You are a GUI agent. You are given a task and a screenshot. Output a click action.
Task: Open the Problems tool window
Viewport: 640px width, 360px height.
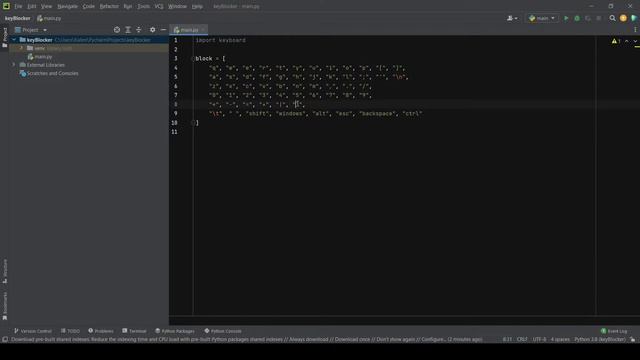pos(101,331)
